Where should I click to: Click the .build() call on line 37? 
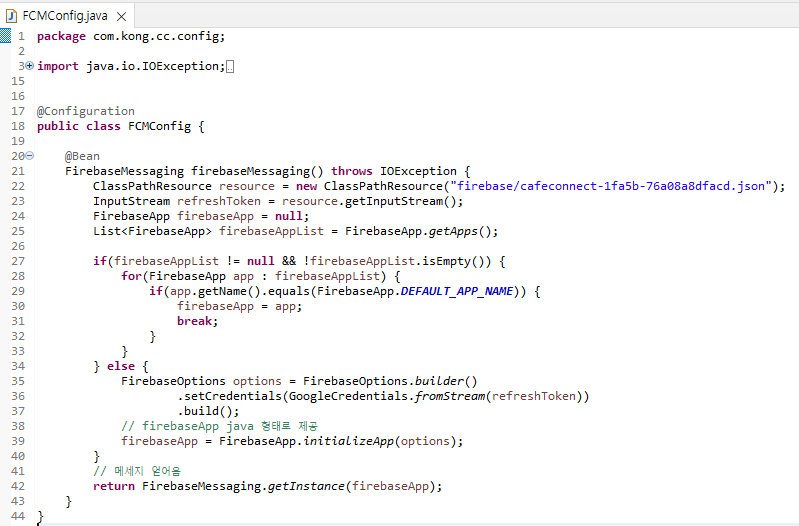(208, 411)
